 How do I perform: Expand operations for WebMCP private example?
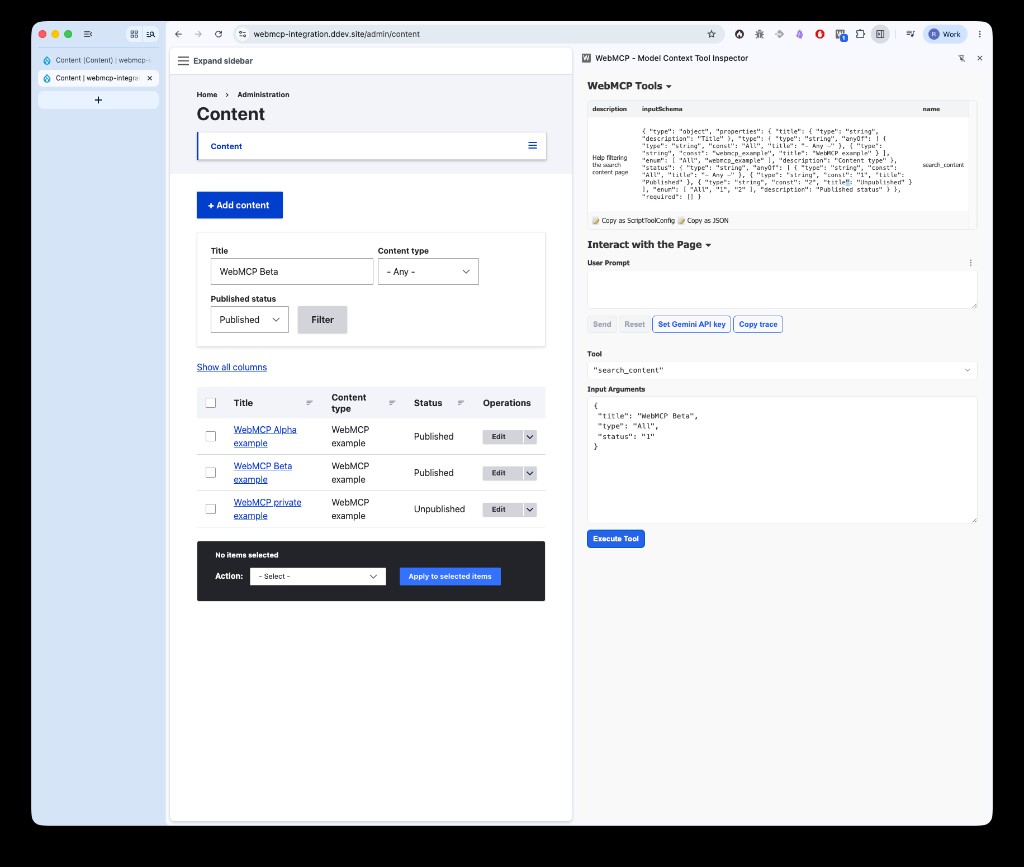[530, 510]
